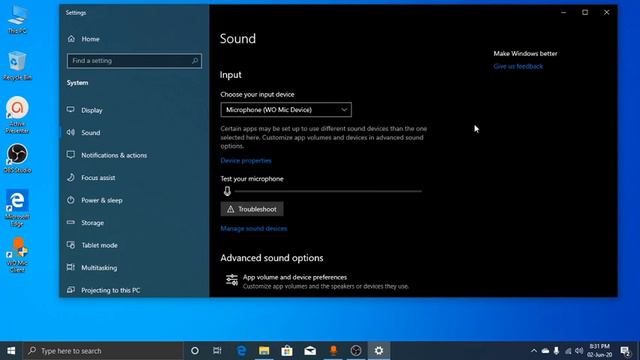Open Manage sound devices link
The image size is (640, 360).
[x=253, y=229]
